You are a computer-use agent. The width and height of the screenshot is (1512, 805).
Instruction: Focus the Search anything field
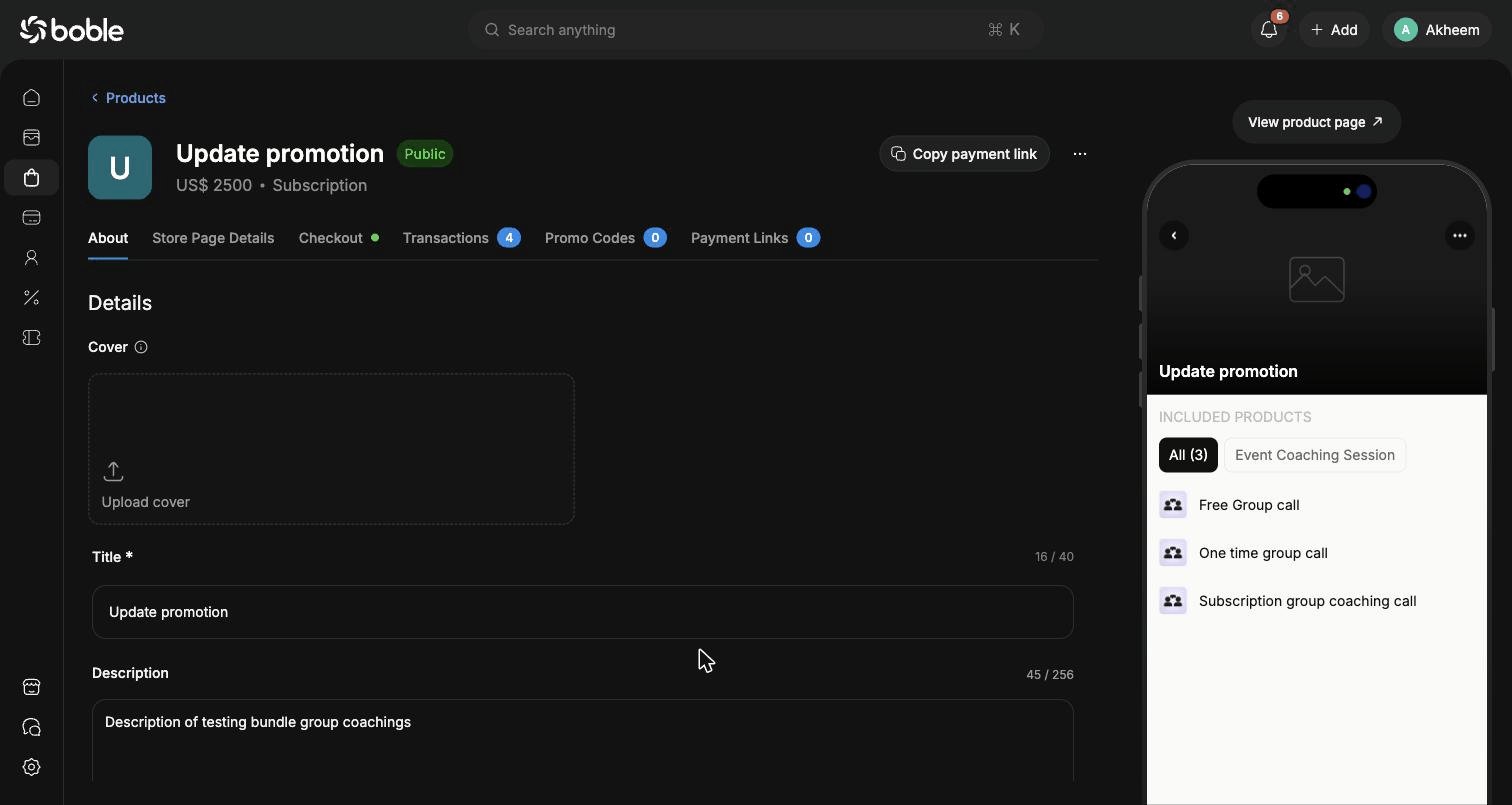756,30
